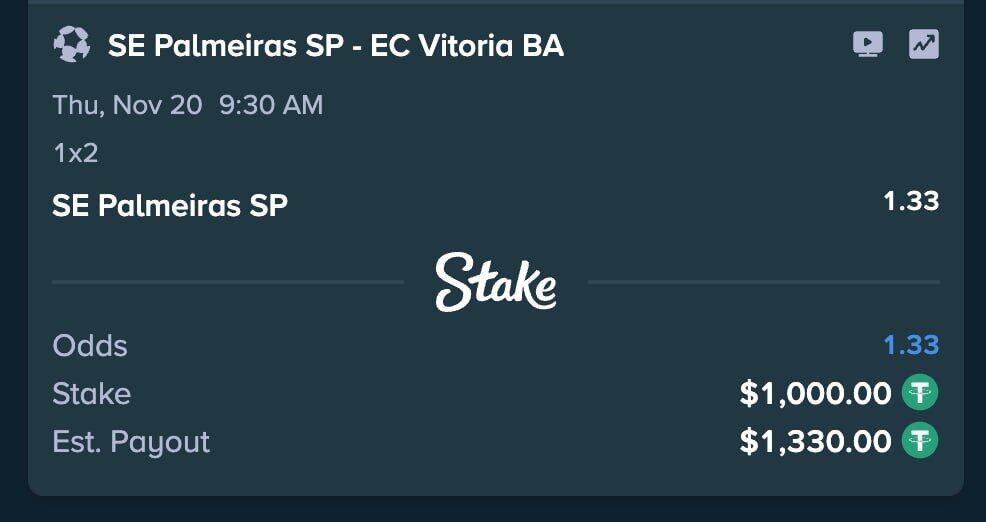Click the Tether icon beside $1,000.00
Image resolution: width=986 pixels, height=522 pixels.
(920, 393)
